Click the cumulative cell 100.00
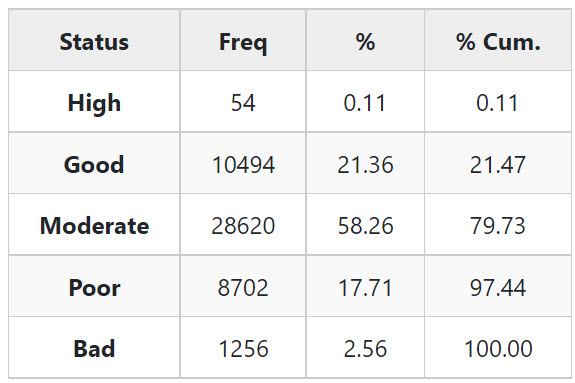575x383 pixels. [x=498, y=348]
